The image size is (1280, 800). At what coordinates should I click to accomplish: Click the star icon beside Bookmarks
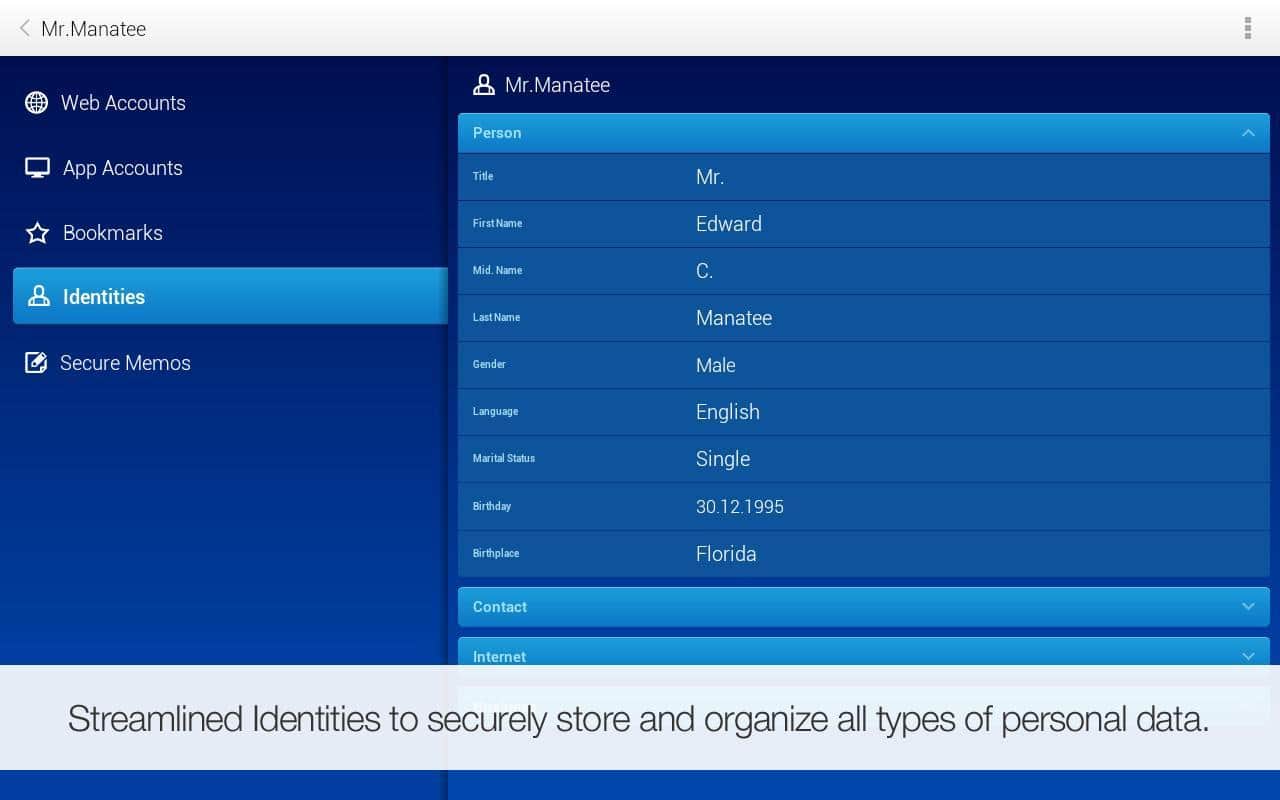(x=38, y=233)
